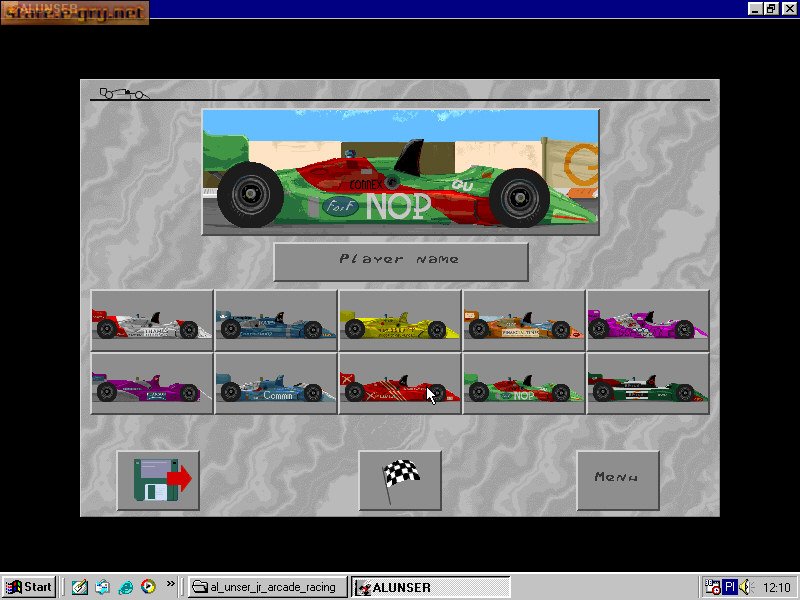Pick the yellow race car
The width and height of the screenshot is (800, 600).
[x=400, y=320]
